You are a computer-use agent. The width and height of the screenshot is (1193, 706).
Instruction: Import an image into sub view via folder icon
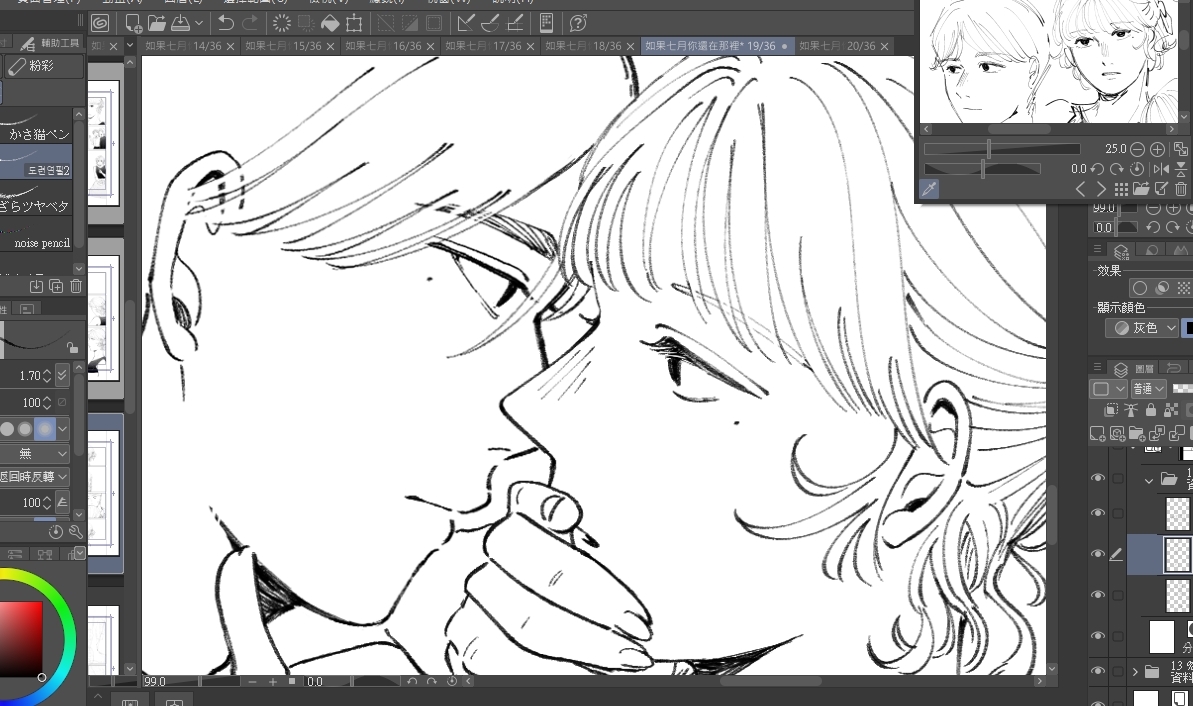(1141, 189)
